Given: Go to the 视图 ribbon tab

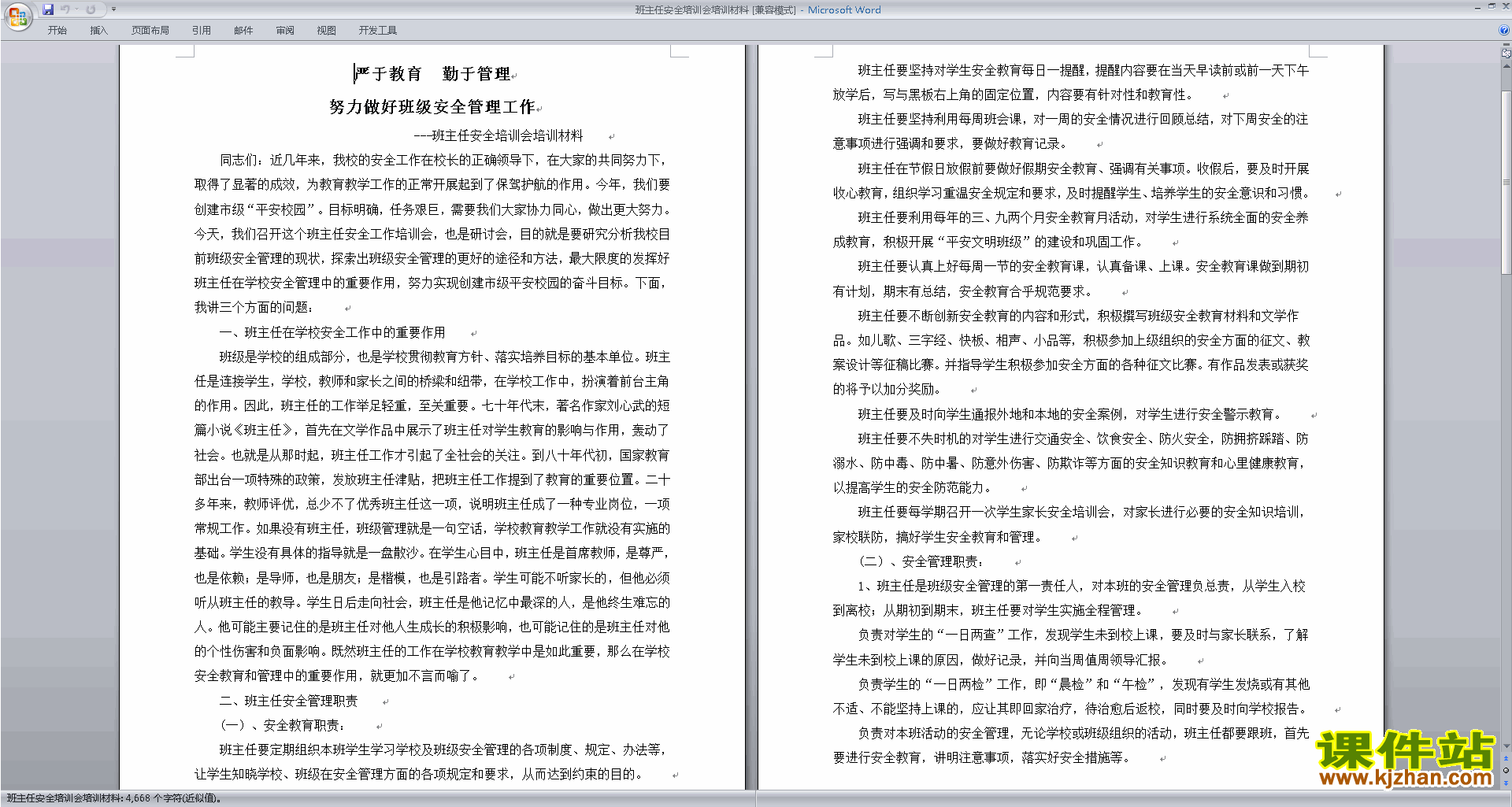Looking at the screenshot, I should point(326,31).
